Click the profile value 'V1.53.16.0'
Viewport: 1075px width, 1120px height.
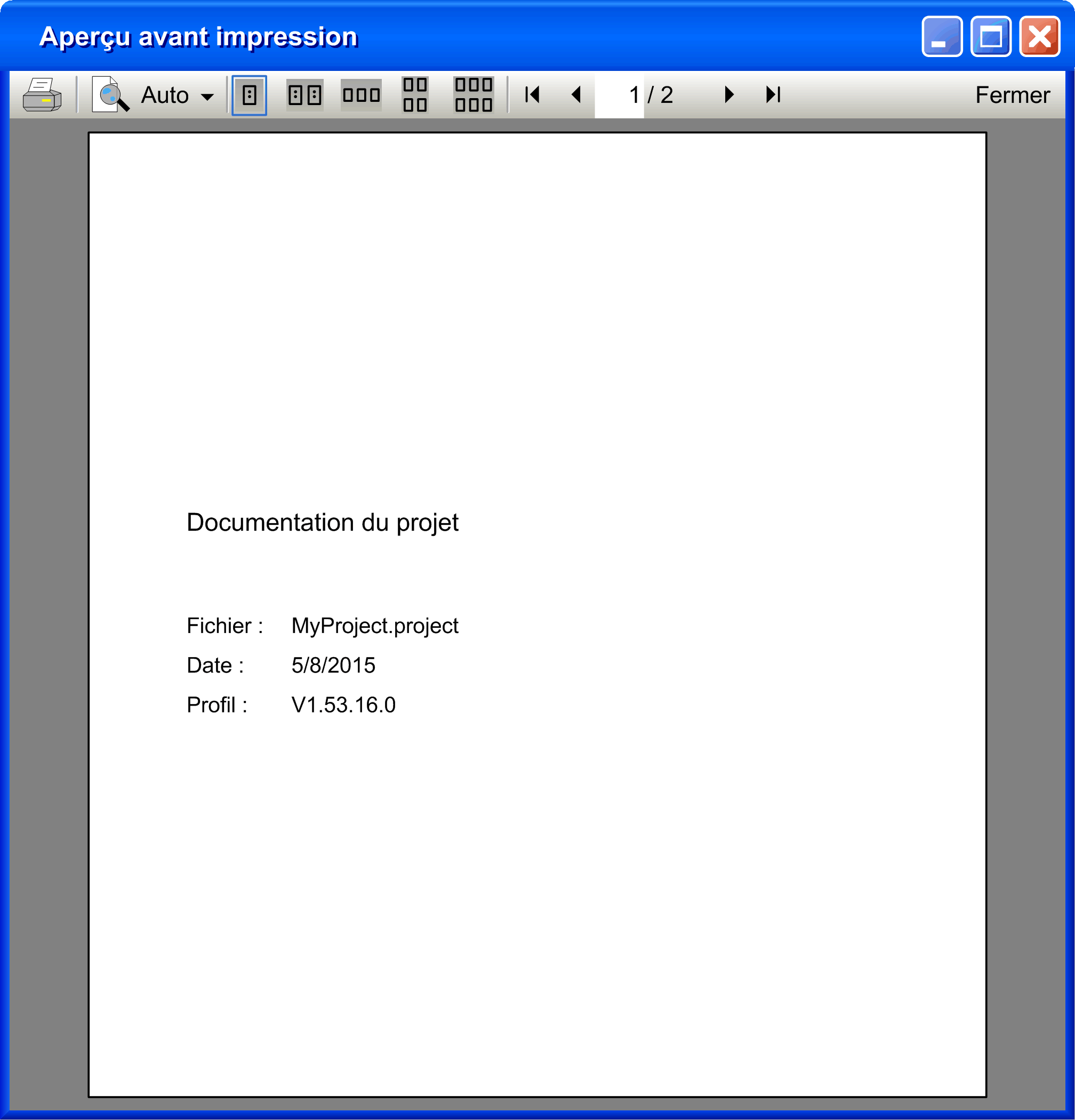coord(343,705)
